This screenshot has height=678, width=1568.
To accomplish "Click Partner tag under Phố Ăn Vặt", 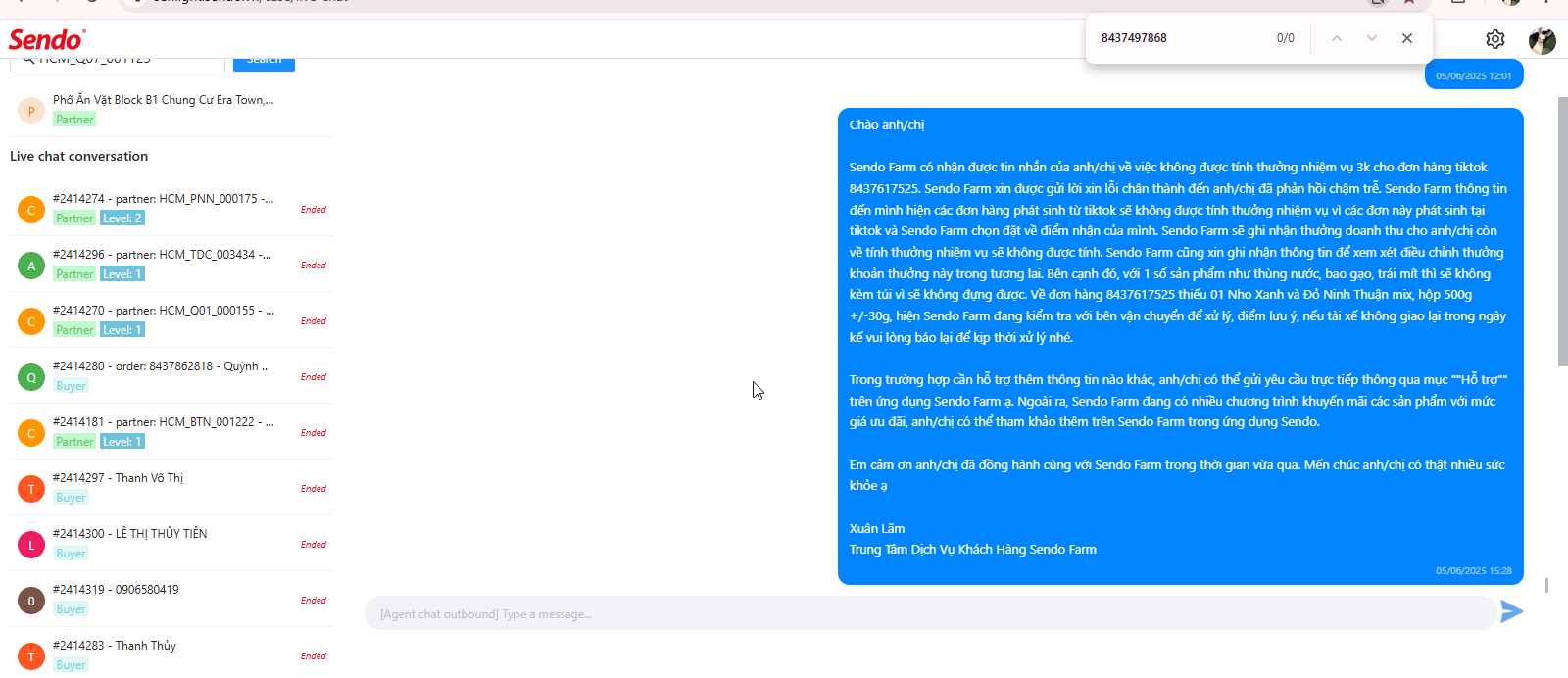I will 74,120.
